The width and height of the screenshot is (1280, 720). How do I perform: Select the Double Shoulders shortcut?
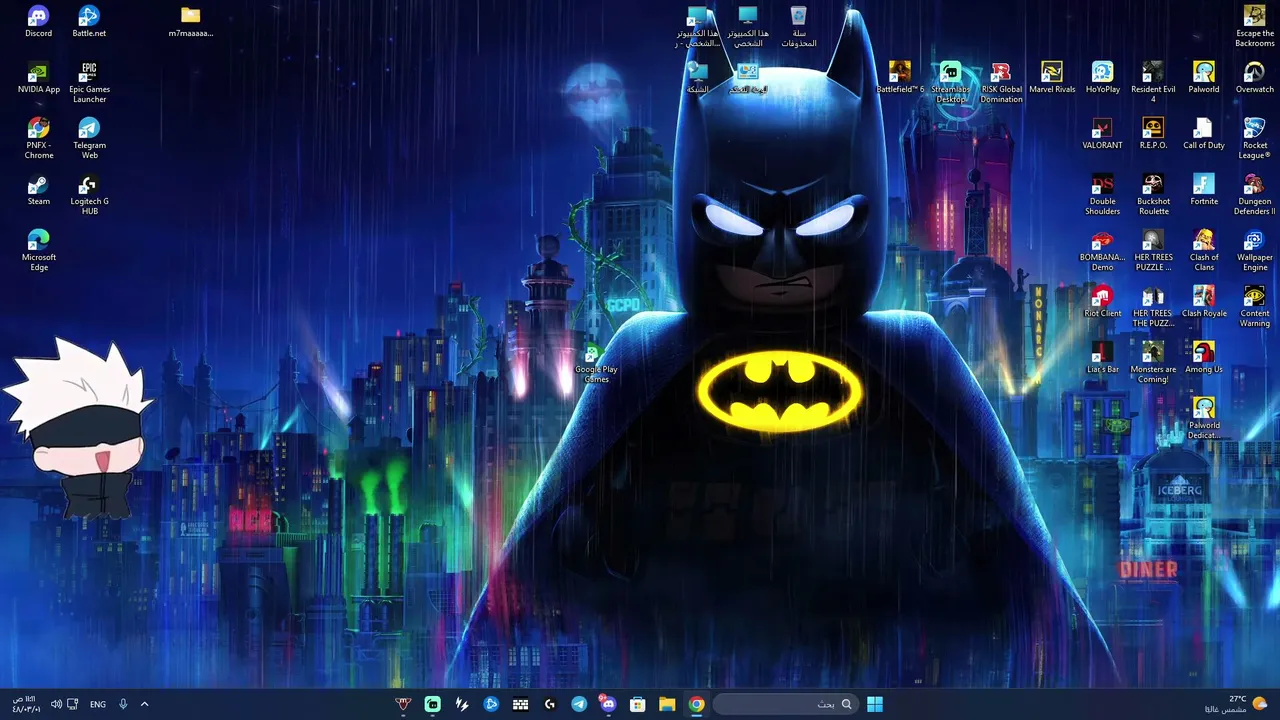coord(1102,194)
